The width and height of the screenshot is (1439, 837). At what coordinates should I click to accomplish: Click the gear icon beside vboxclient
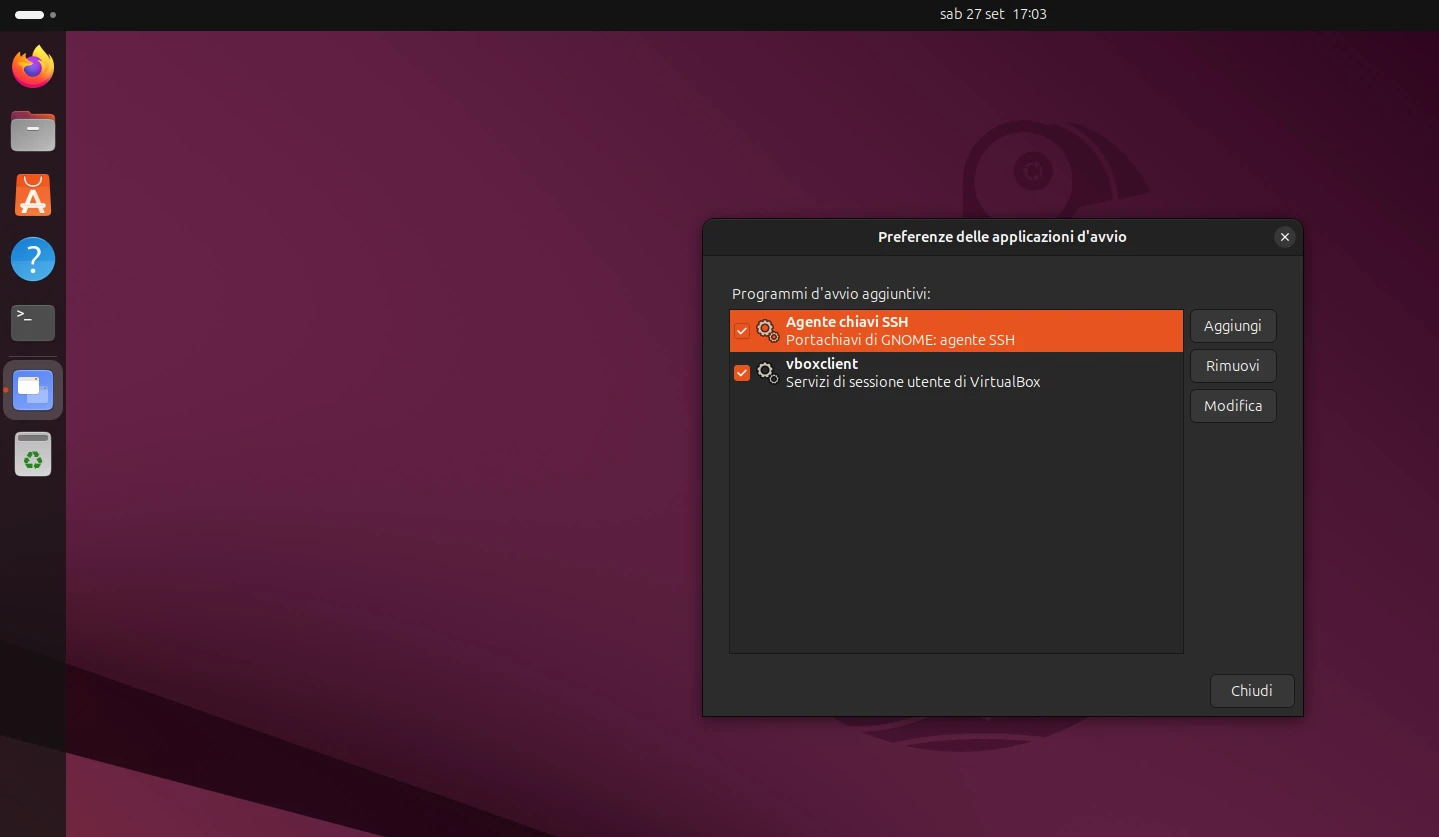point(767,372)
